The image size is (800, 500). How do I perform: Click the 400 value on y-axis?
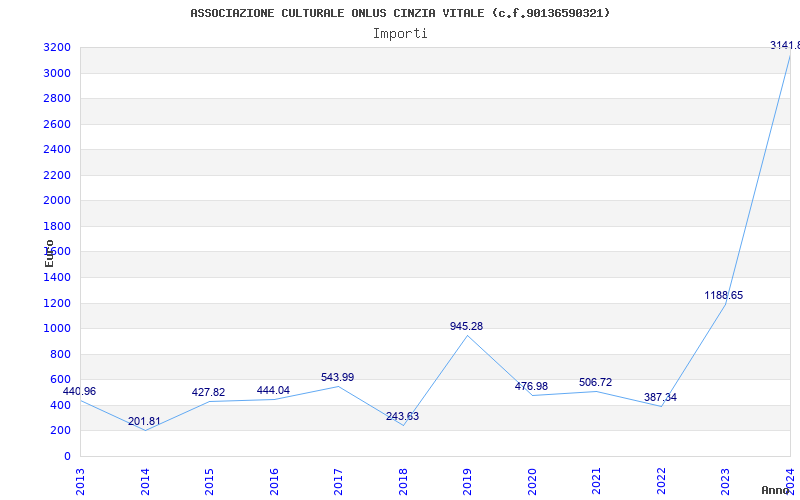tap(60, 406)
